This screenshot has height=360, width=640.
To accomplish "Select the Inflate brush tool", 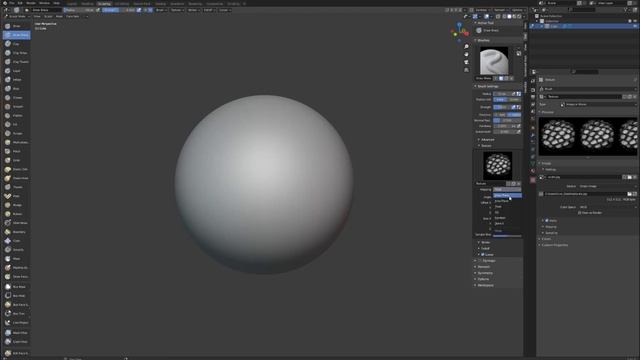I will 16,80.
